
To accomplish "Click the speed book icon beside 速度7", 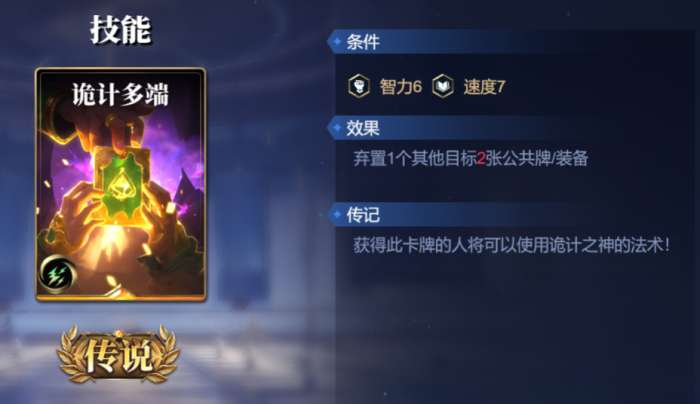I will coord(443,86).
